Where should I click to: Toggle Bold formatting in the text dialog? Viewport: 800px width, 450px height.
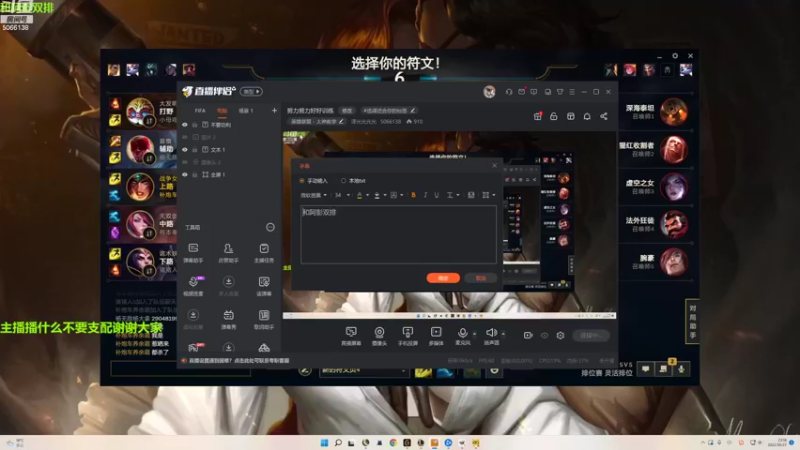click(413, 195)
